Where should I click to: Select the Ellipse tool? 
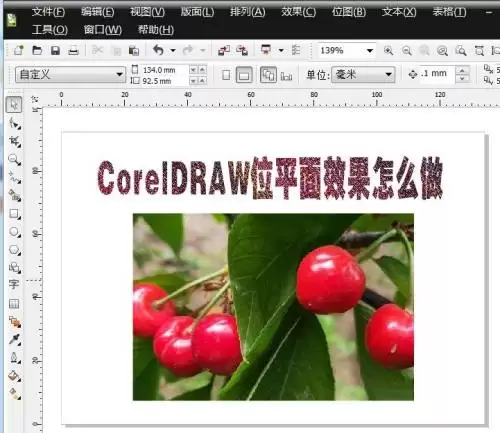(14, 231)
